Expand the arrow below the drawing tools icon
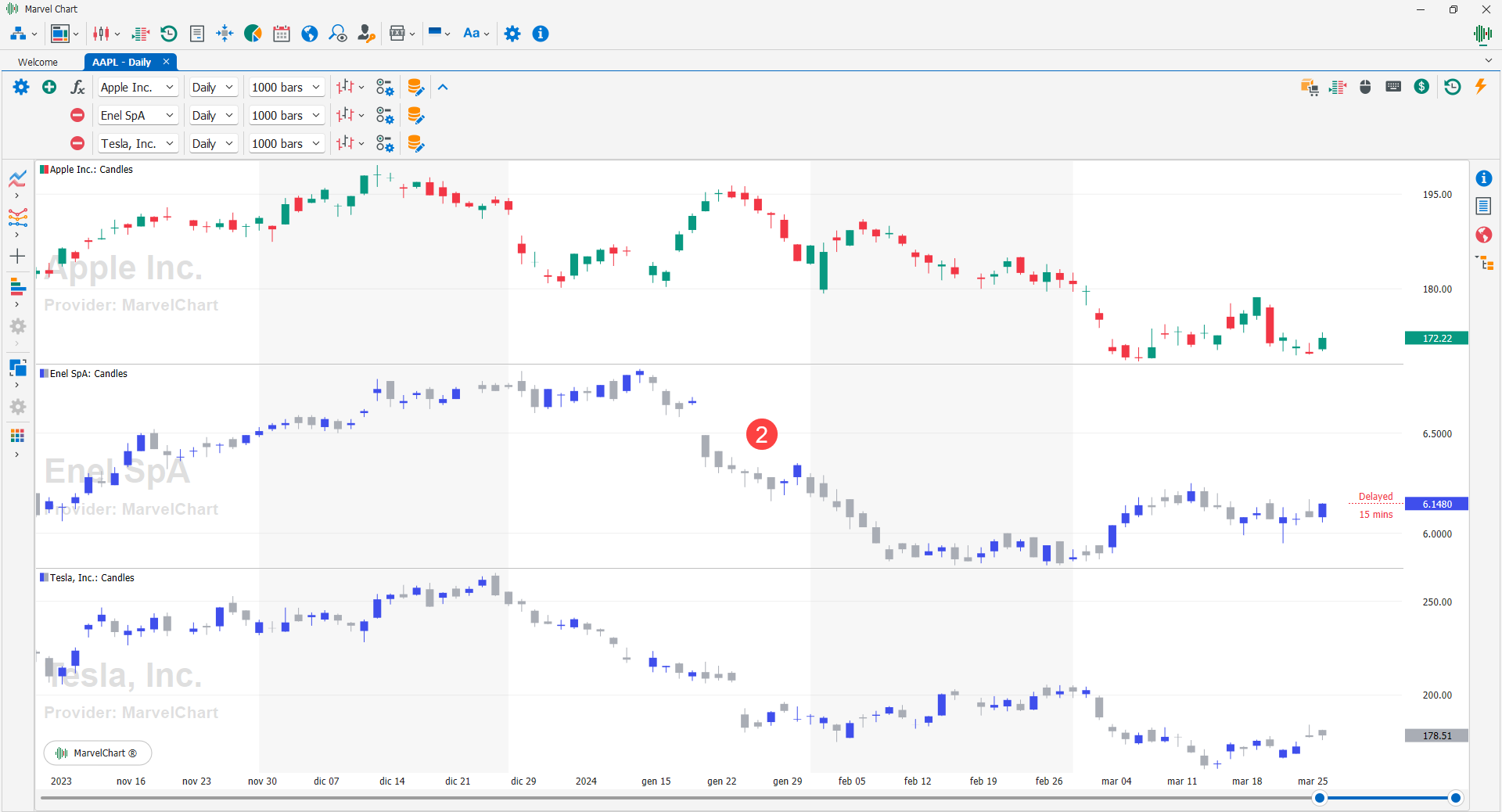 coord(17,235)
